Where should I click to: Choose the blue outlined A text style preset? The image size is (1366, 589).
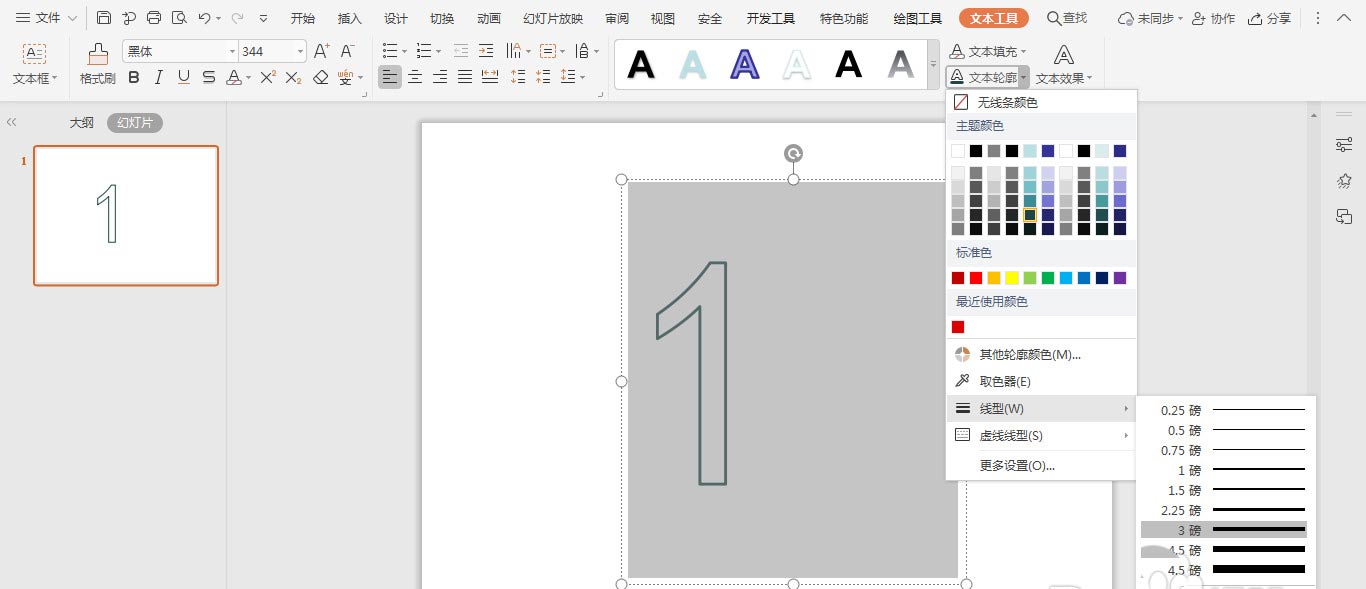point(744,65)
